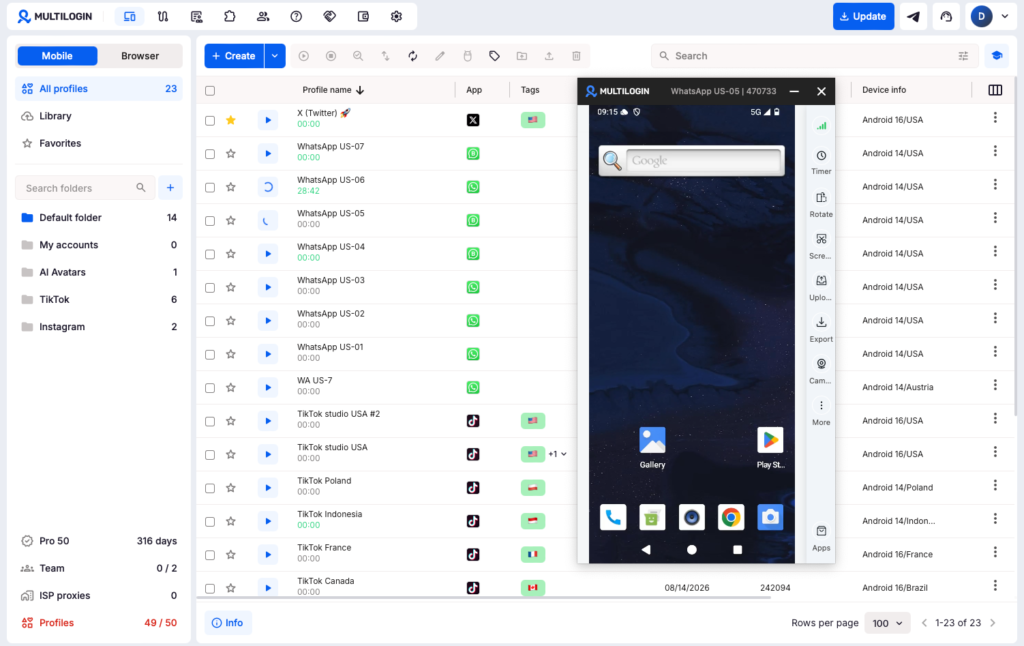
Task: Rotate the emulated phone screen
Action: pyautogui.click(x=821, y=204)
